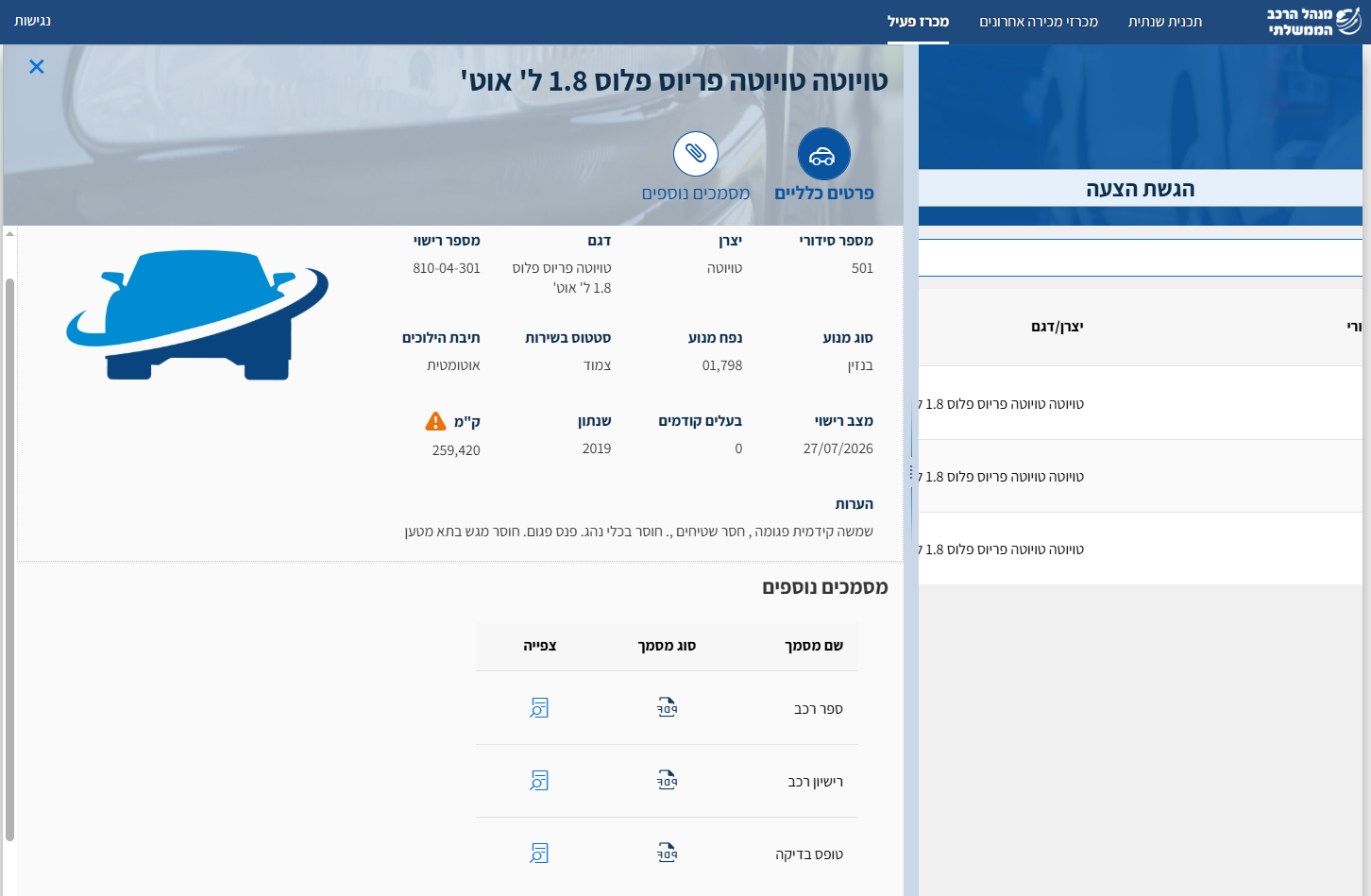Open the מכרז פעיל tab

click(918, 22)
